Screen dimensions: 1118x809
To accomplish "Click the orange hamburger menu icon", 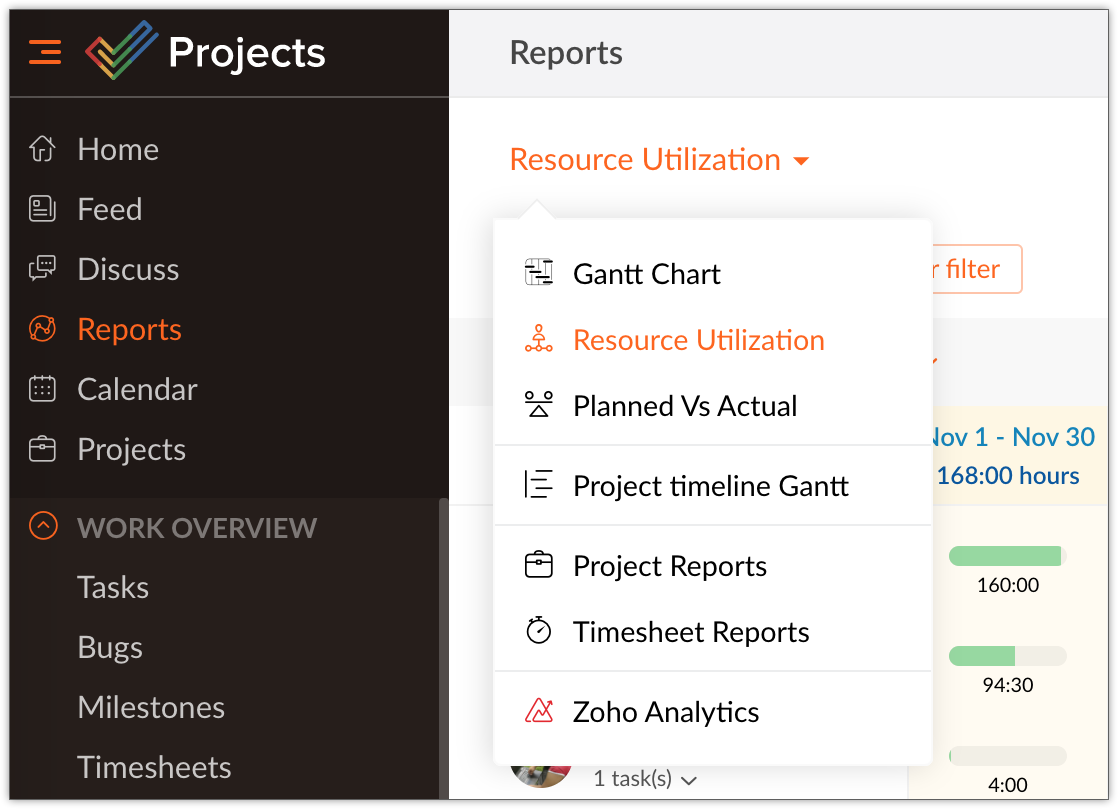I will coord(45,51).
